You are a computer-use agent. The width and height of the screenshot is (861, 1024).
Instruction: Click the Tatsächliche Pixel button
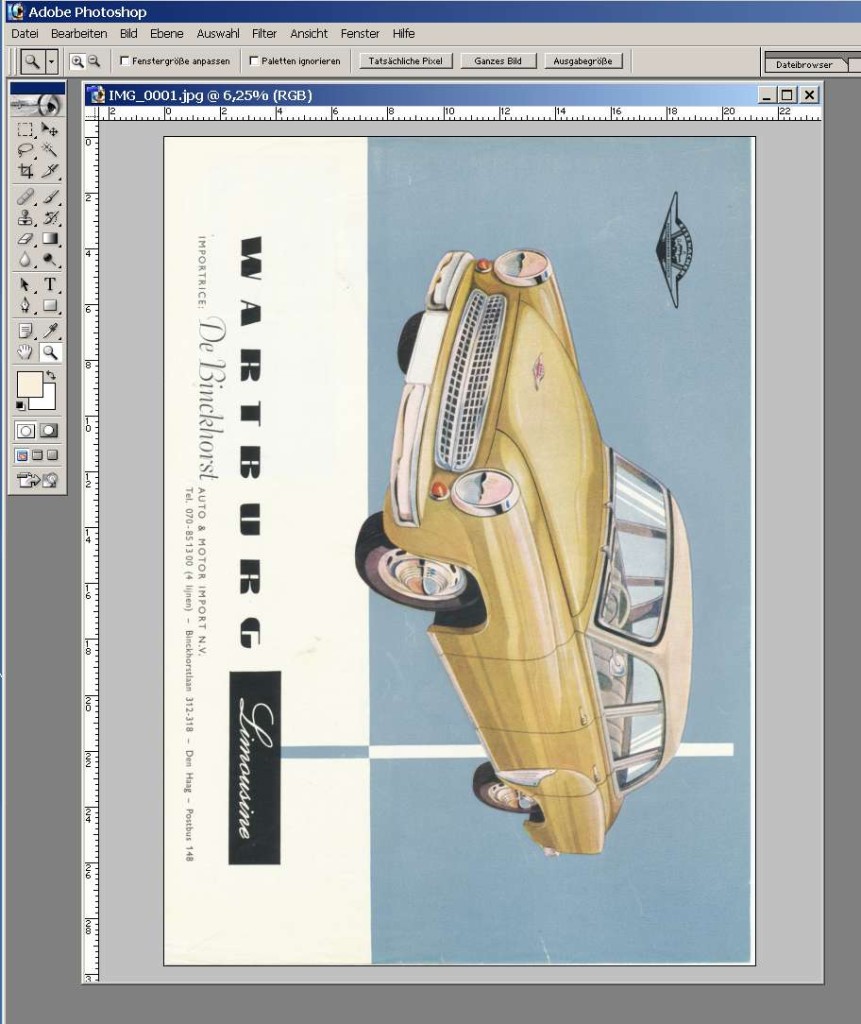click(x=406, y=61)
